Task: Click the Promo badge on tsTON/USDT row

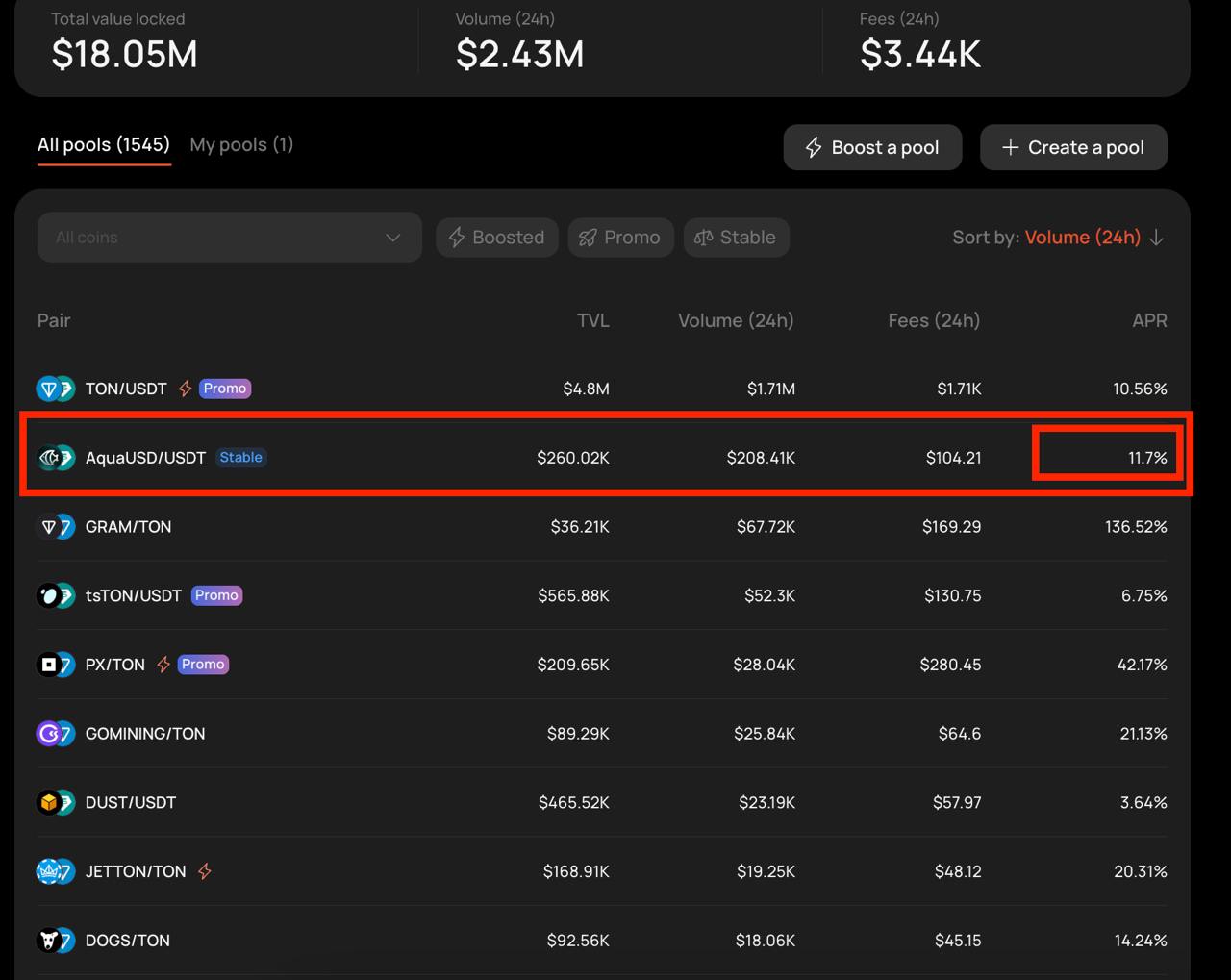Action: [x=216, y=595]
